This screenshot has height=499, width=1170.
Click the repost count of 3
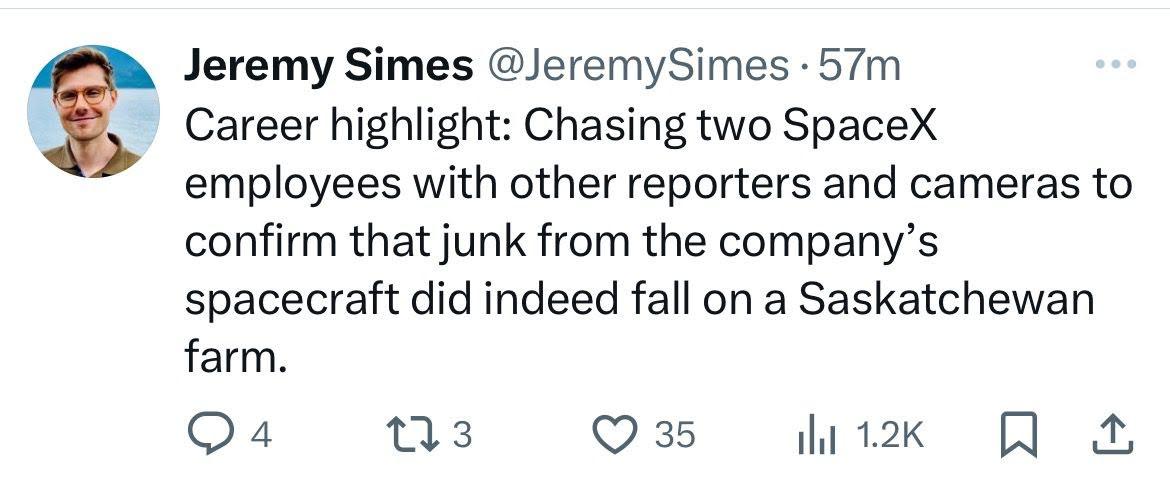(462, 435)
